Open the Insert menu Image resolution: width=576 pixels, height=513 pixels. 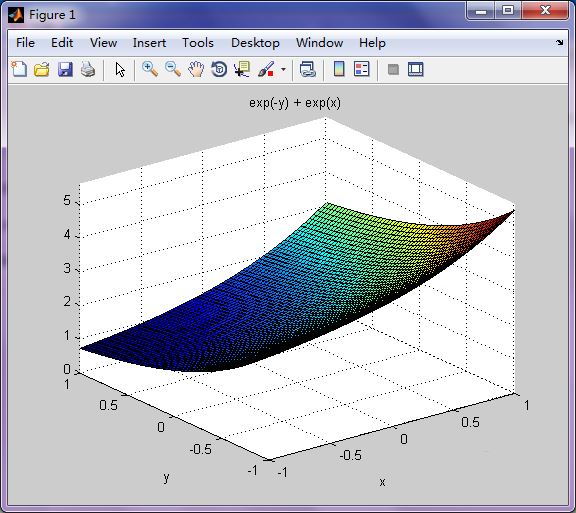tap(150, 43)
